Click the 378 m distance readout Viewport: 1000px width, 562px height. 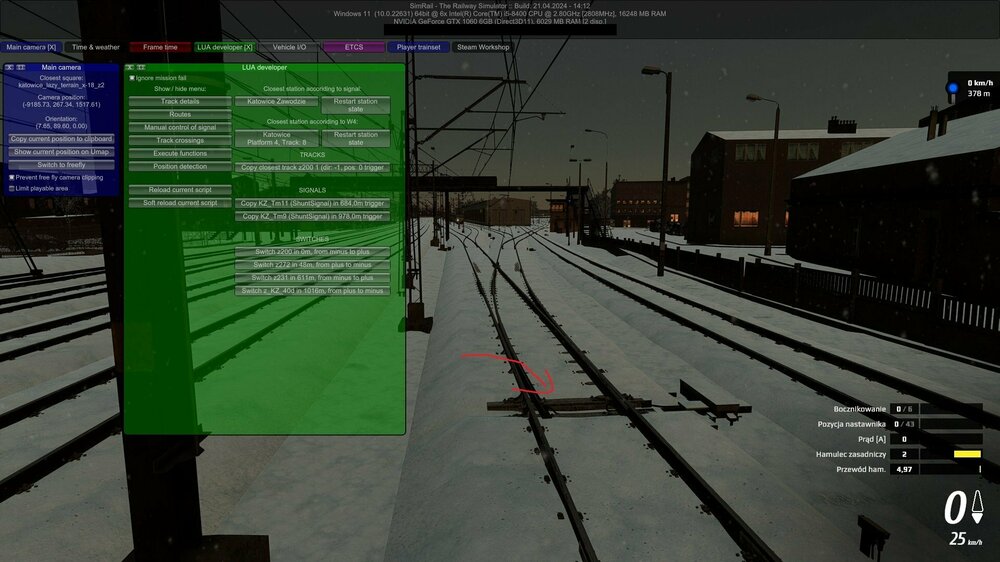(x=978, y=94)
